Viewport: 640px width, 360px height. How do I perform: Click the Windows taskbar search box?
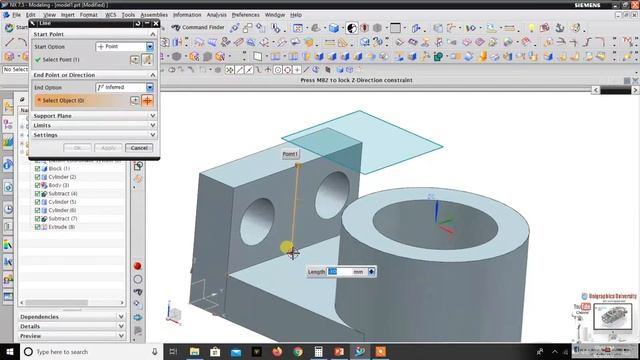[91, 351]
